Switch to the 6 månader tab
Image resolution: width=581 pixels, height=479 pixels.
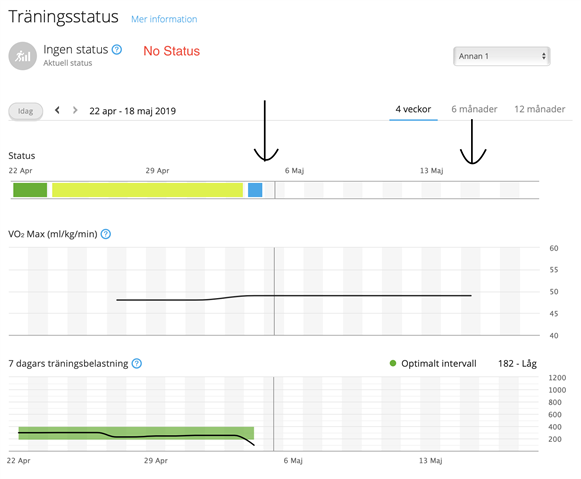pos(474,109)
